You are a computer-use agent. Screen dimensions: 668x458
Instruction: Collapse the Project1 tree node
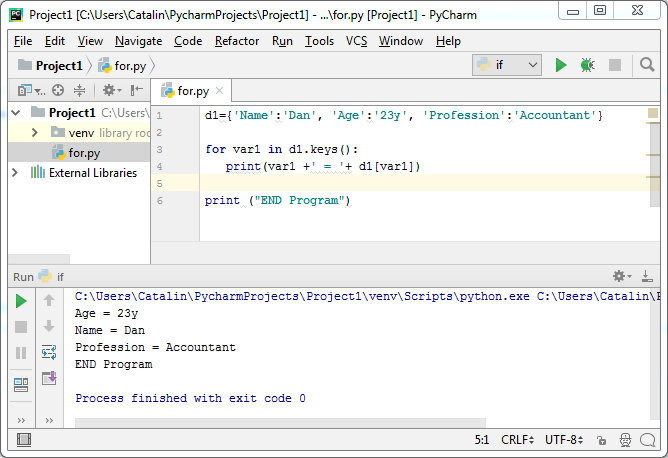pyautogui.click(x=16, y=113)
